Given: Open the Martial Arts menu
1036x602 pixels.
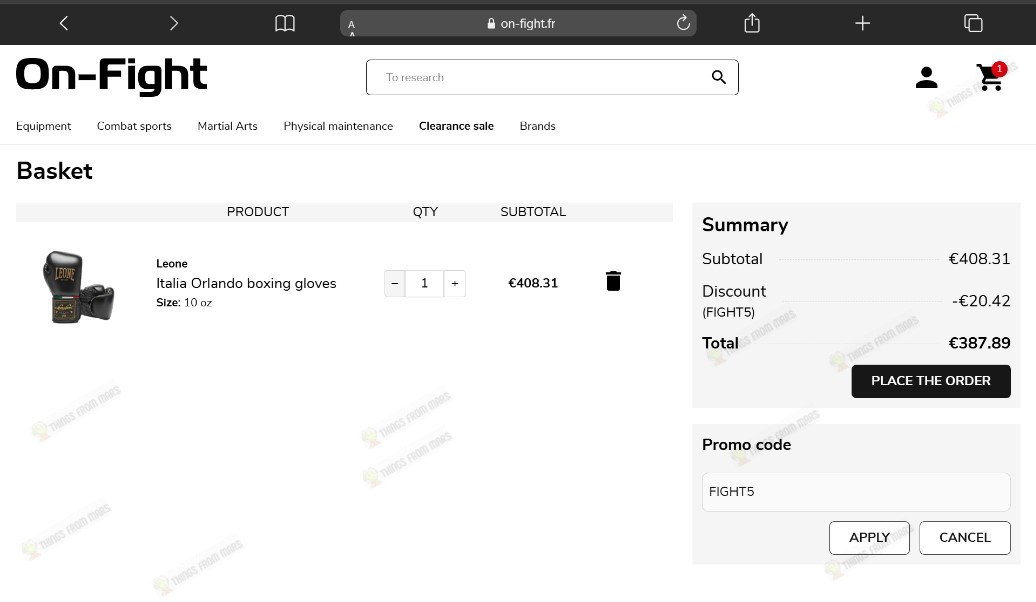Looking at the screenshot, I should pyautogui.click(x=227, y=126).
